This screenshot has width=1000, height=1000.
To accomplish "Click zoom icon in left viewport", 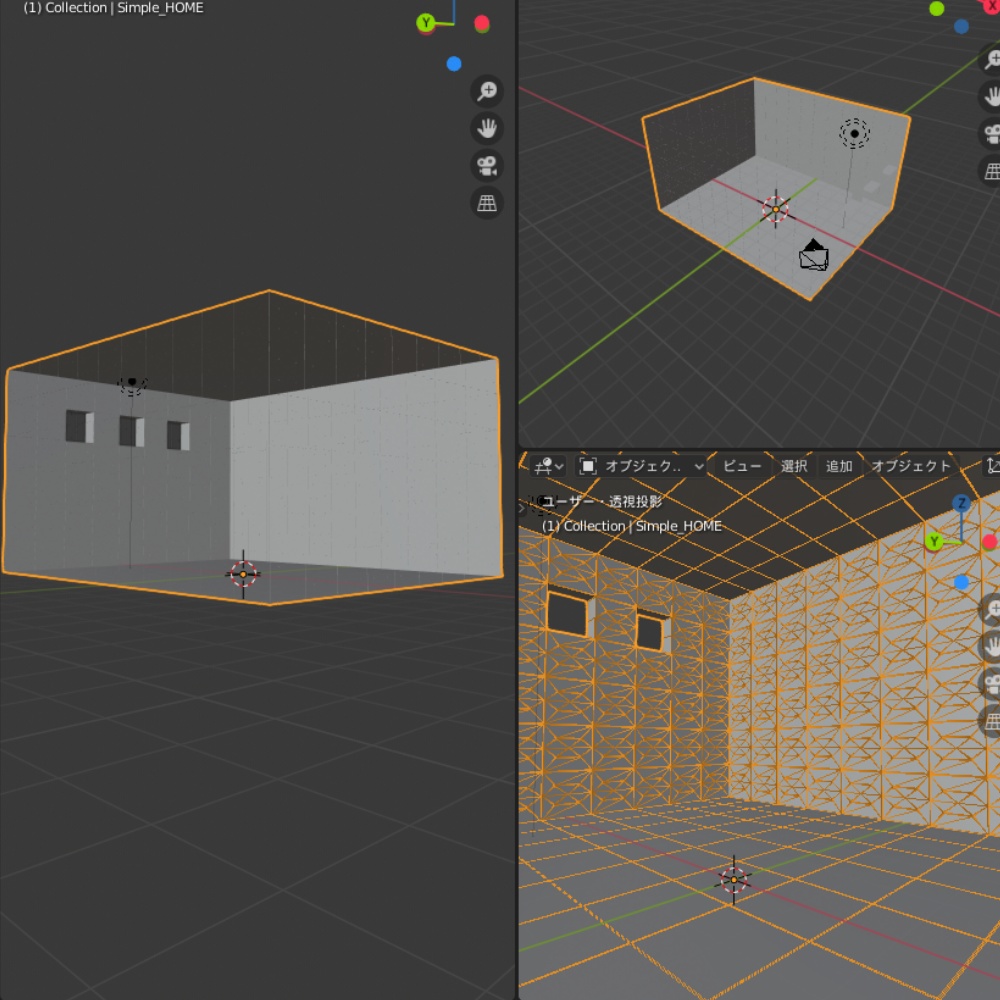I will click(x=487, y=91).
